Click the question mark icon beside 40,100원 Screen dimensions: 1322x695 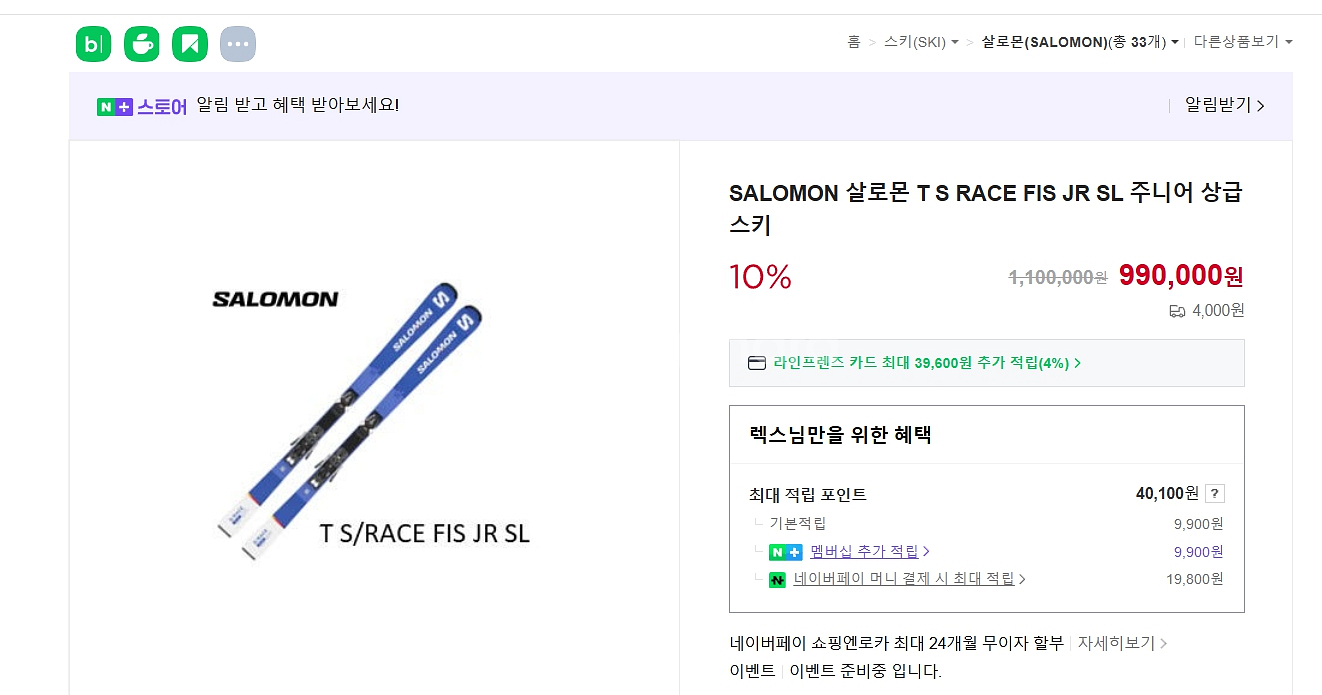click(1214, 494)
